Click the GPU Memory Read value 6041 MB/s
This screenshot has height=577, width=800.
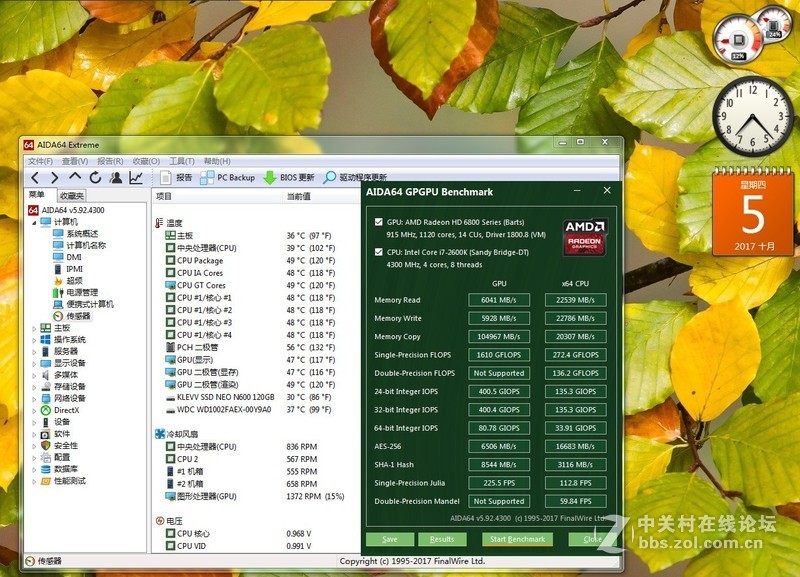point(499,300)
